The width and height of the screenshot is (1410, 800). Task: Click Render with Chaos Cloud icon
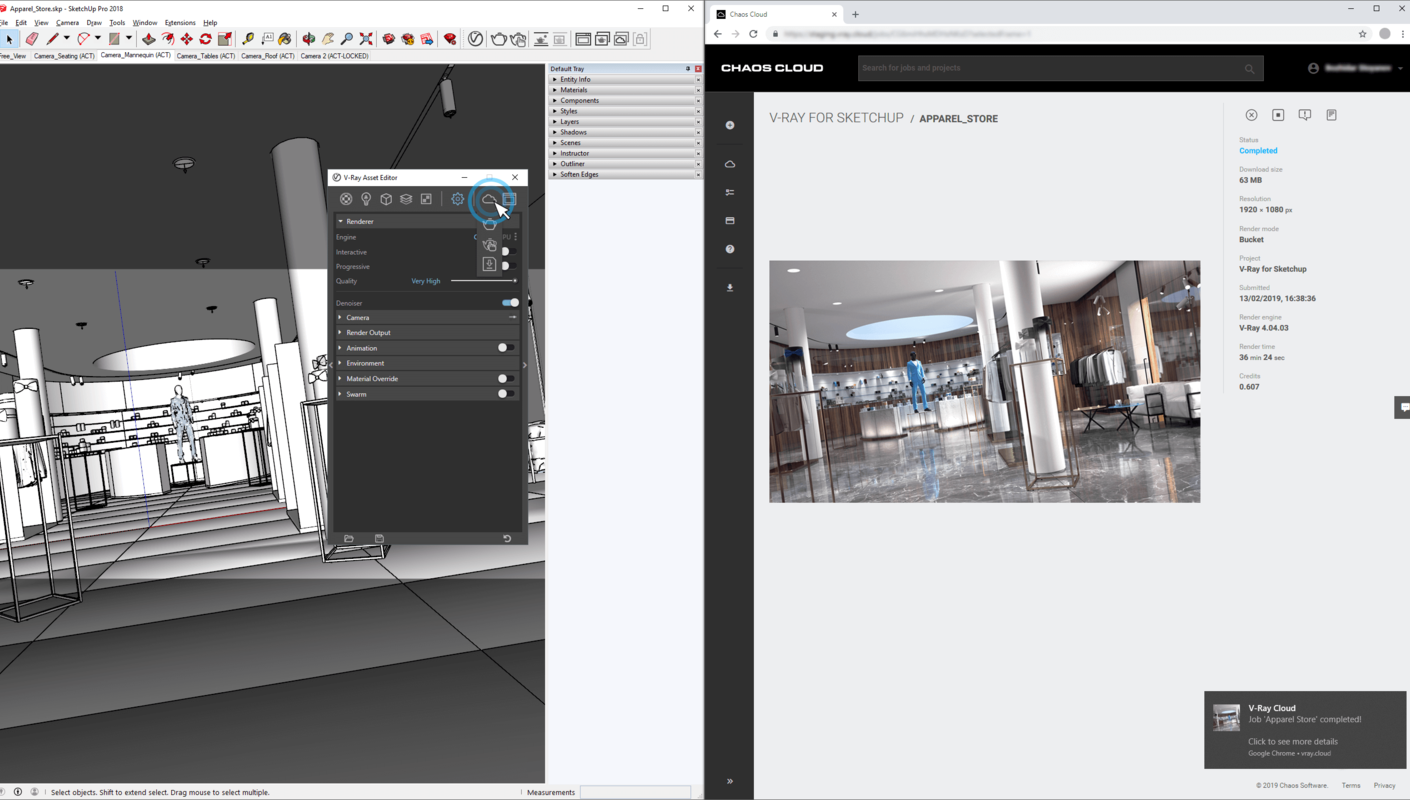489,199
